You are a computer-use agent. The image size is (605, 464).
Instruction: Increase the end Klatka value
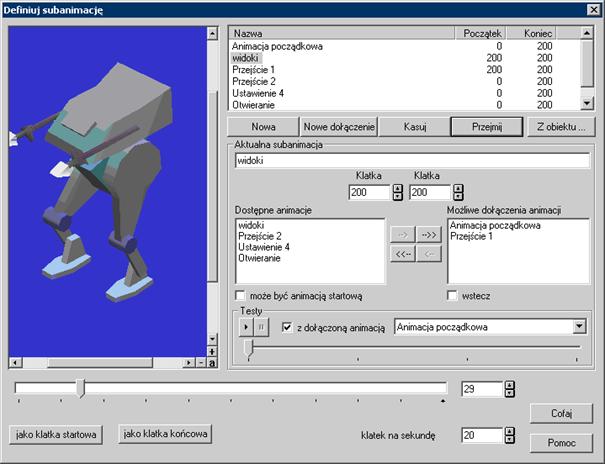(458, 188)
